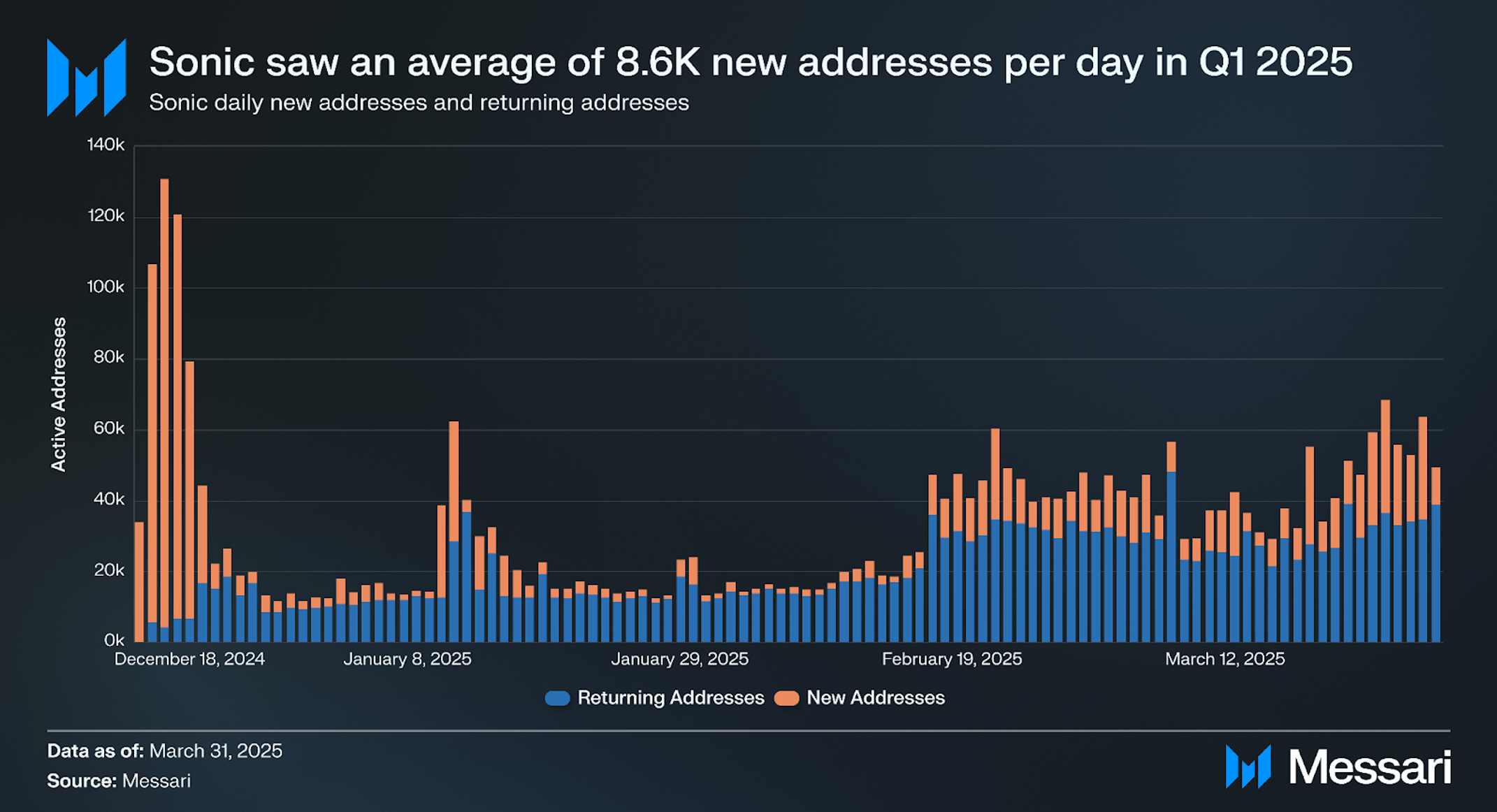Click the February 19, 2025 axis label
This screenshot has height=812, width=1497.
coord(952,659)
